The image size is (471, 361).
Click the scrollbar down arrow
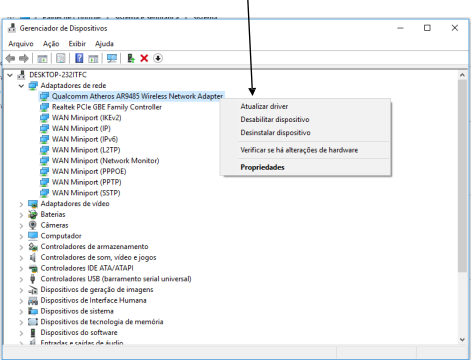tap(462, 339)
